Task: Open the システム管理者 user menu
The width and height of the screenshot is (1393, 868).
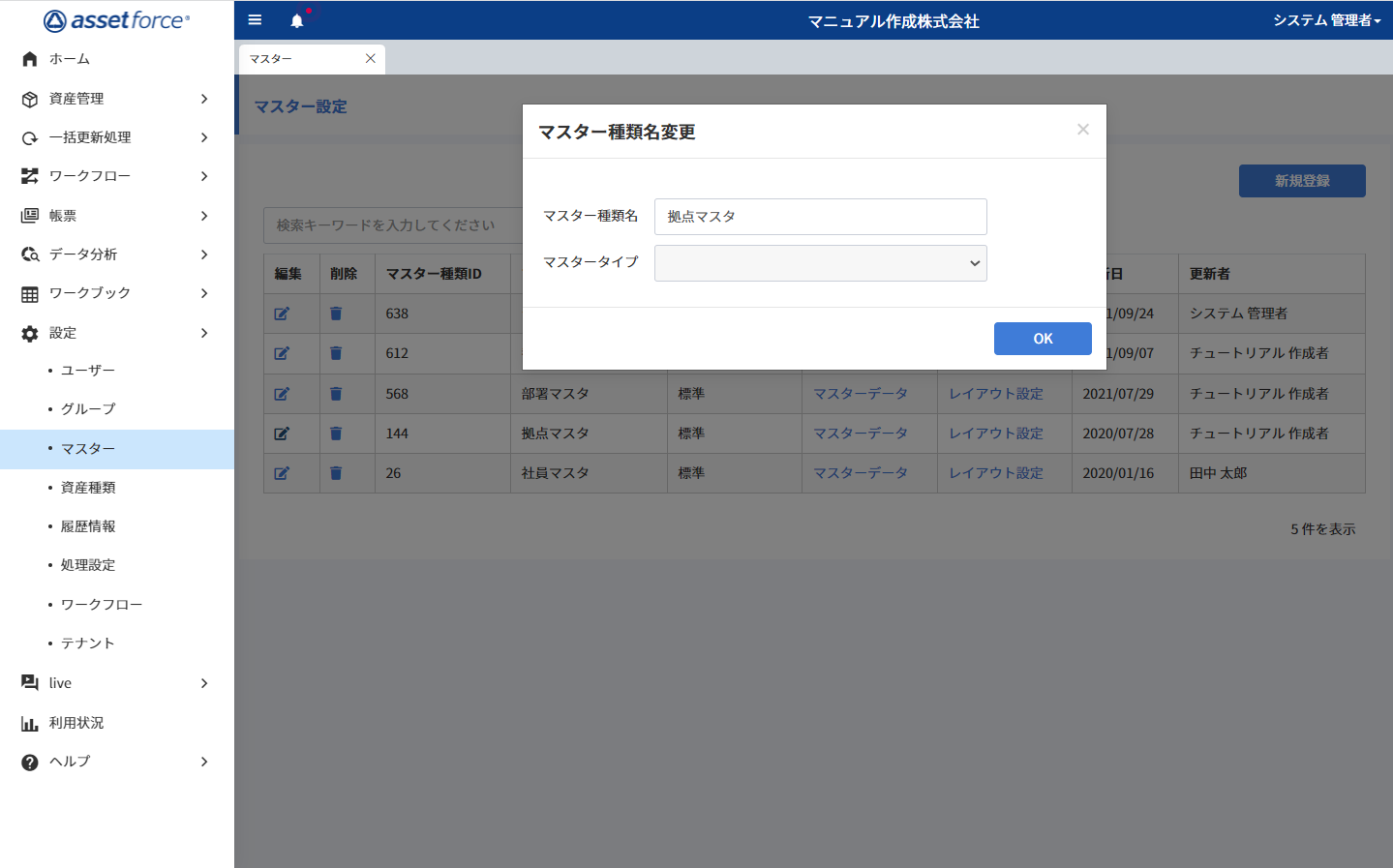Action: coord(1328,19)
